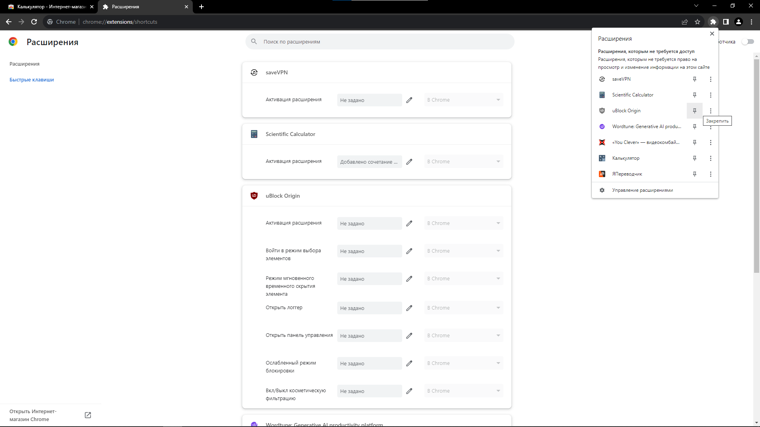Viewport: 760px width, 427px height.
Task: Open scope dropdown for Открыть логгер
Action: pyautogui.click(x=463, y=308)
